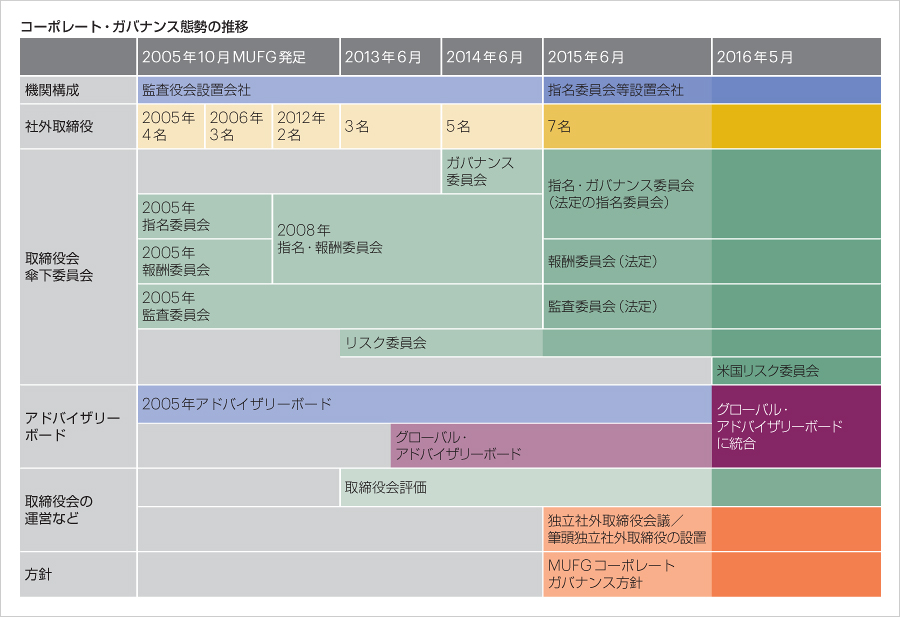
Task: Click the 取締役会の運営など row label
Action: (78, 510)
